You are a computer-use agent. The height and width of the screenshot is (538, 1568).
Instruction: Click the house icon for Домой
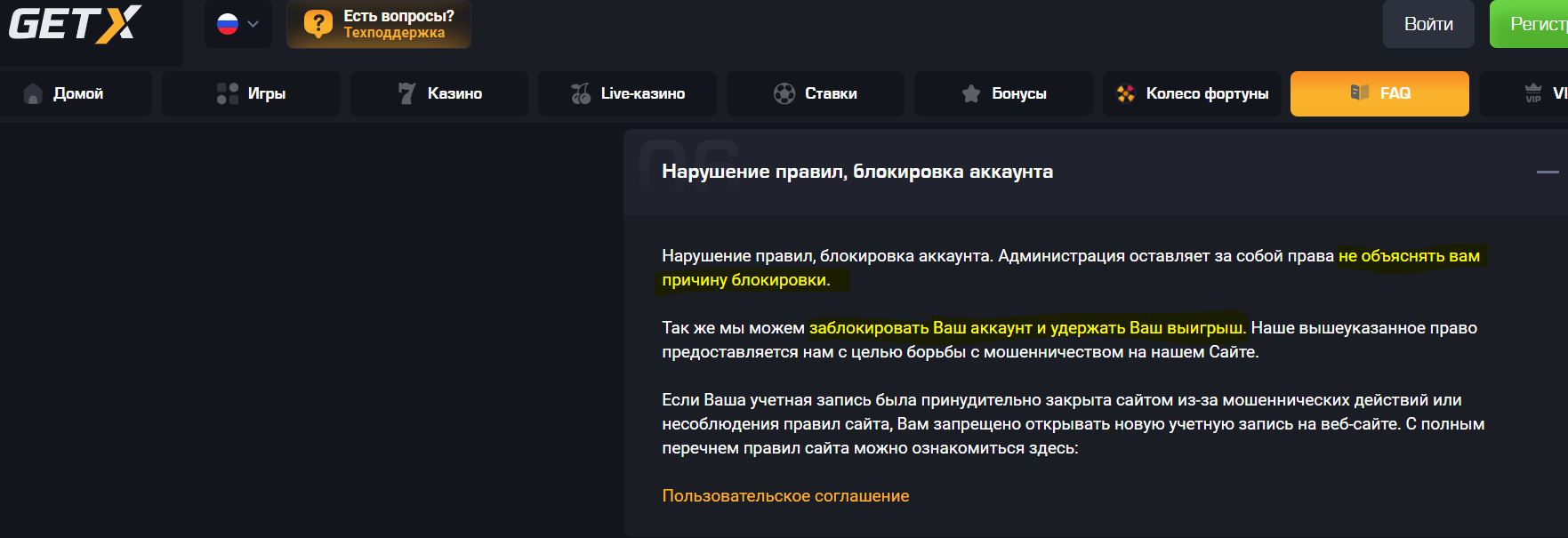tap(33, 93)
